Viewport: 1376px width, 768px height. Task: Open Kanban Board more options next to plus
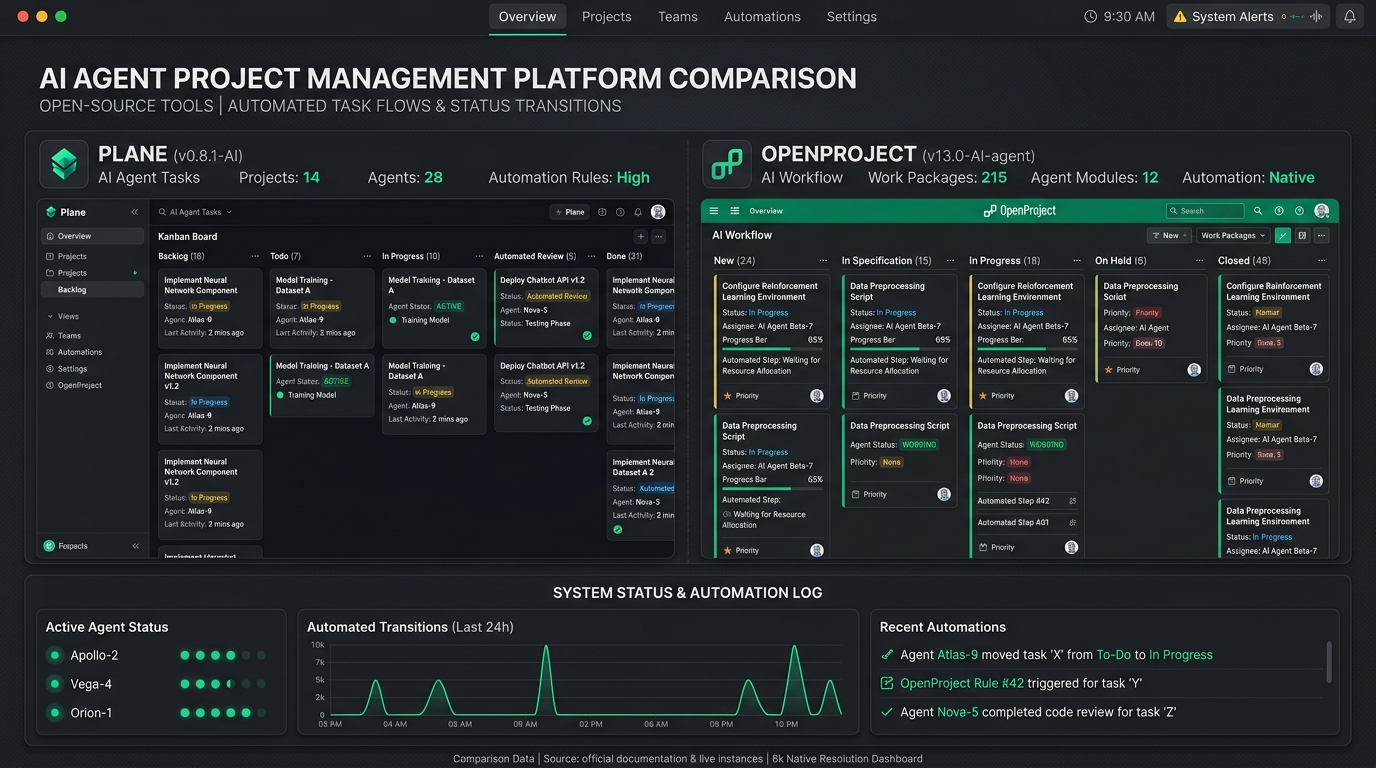click(x=658, y=237)
